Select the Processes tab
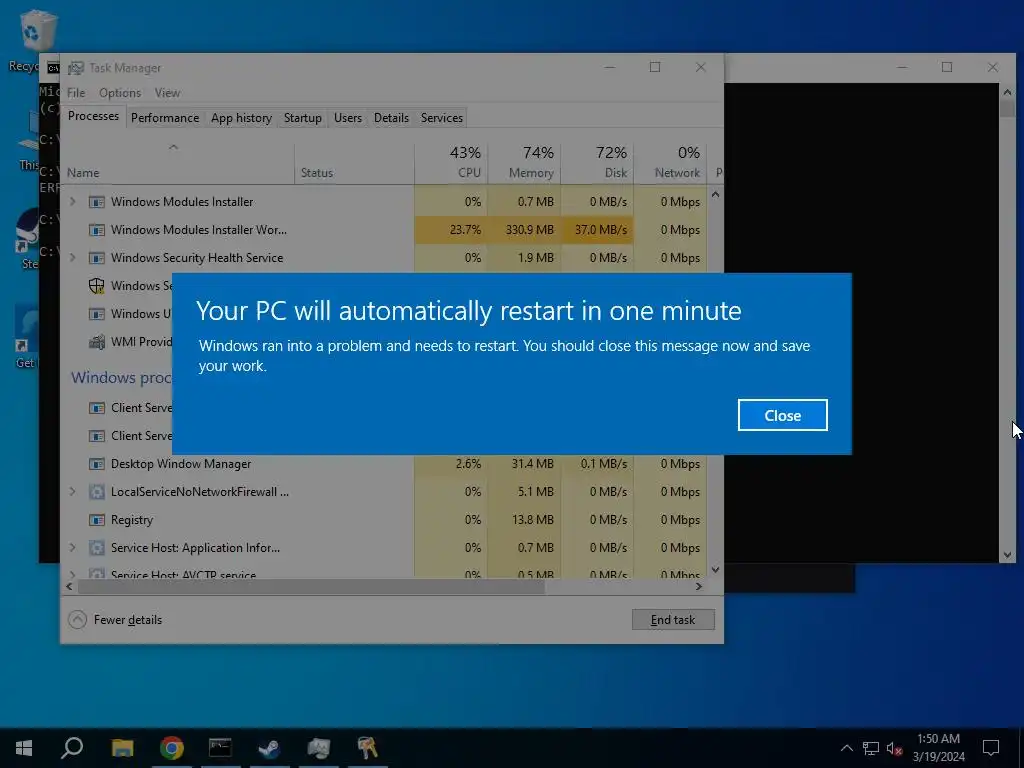The width and height of the screenshot is (1024, 768). pos(93,116)
